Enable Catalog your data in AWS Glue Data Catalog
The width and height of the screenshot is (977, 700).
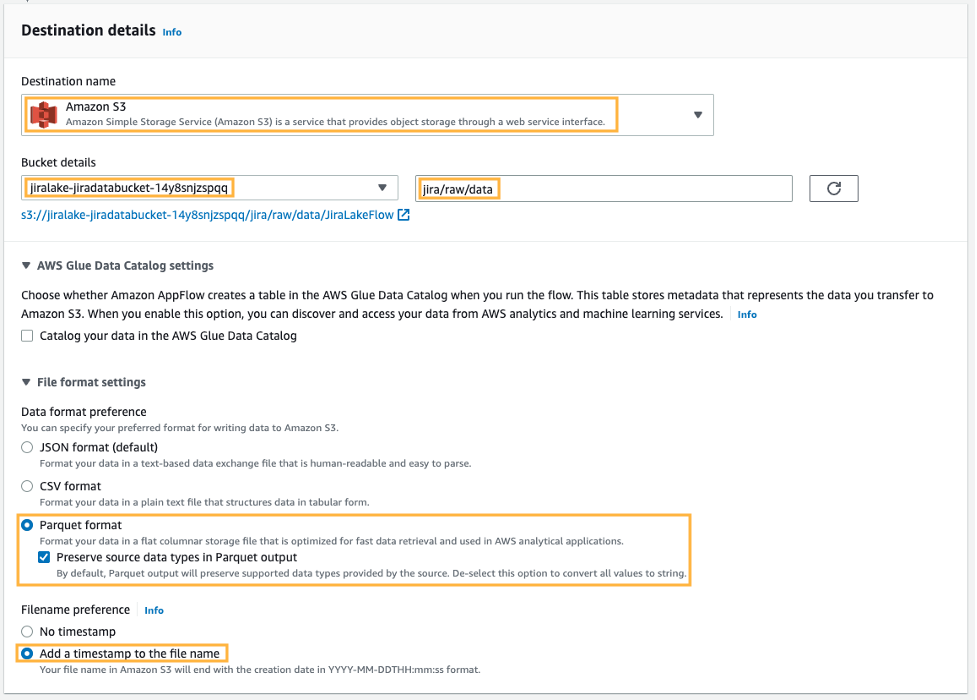[x=26, y=336]
